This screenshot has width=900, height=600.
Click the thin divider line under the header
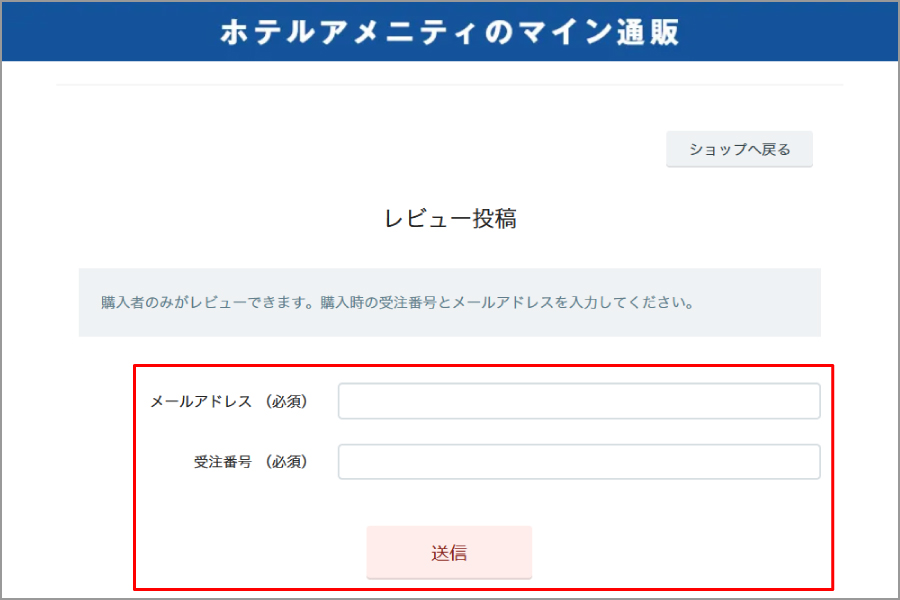[450, 85]
